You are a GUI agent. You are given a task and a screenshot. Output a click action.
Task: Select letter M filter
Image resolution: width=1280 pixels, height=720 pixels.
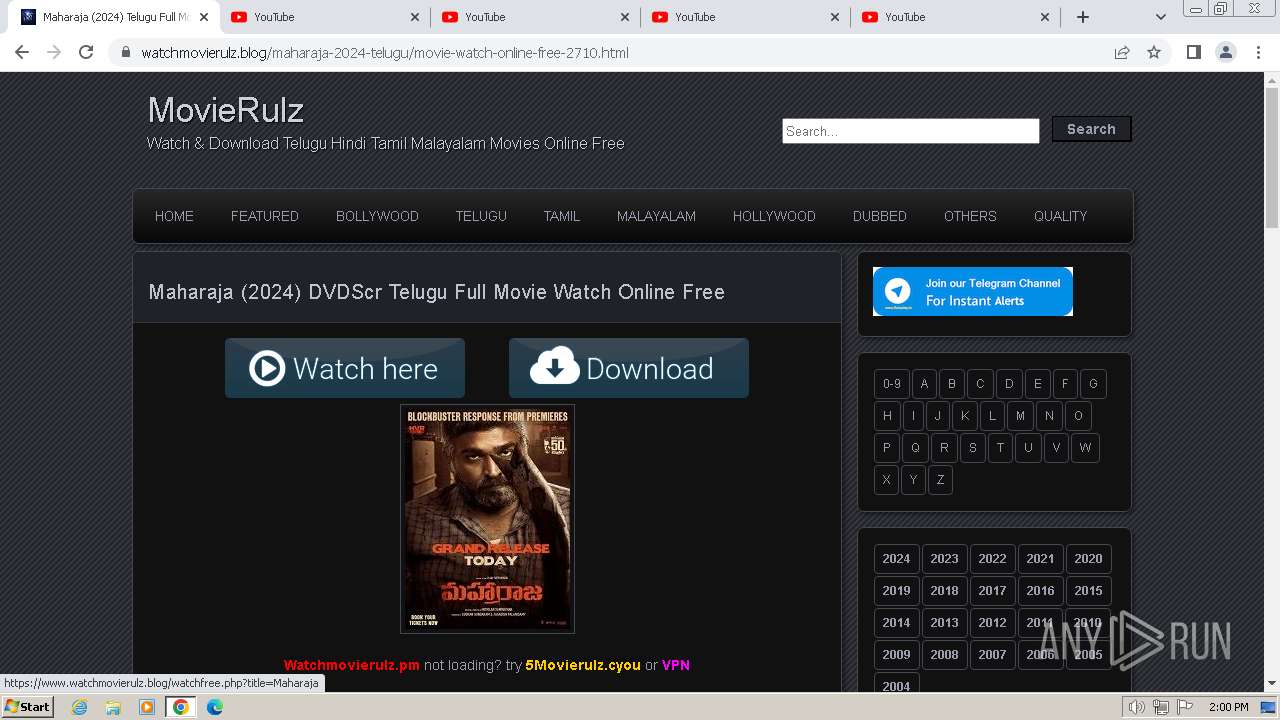1020,416
